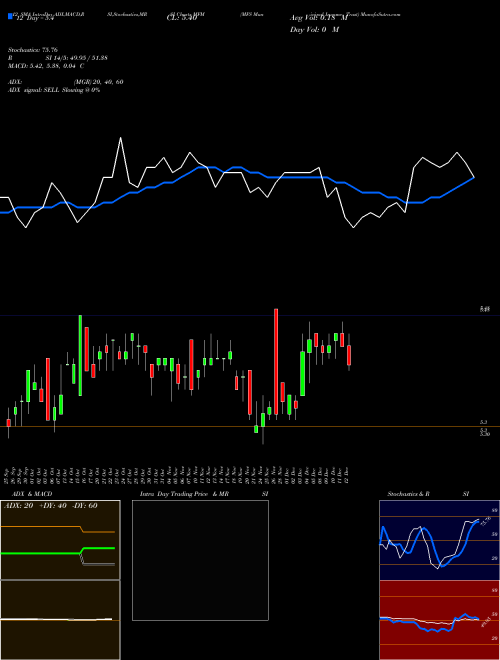Select the '12 Day = 5.4' legend text
This screenshot has height=660, width=500.
pyautogui.click(x=34, y=19)
